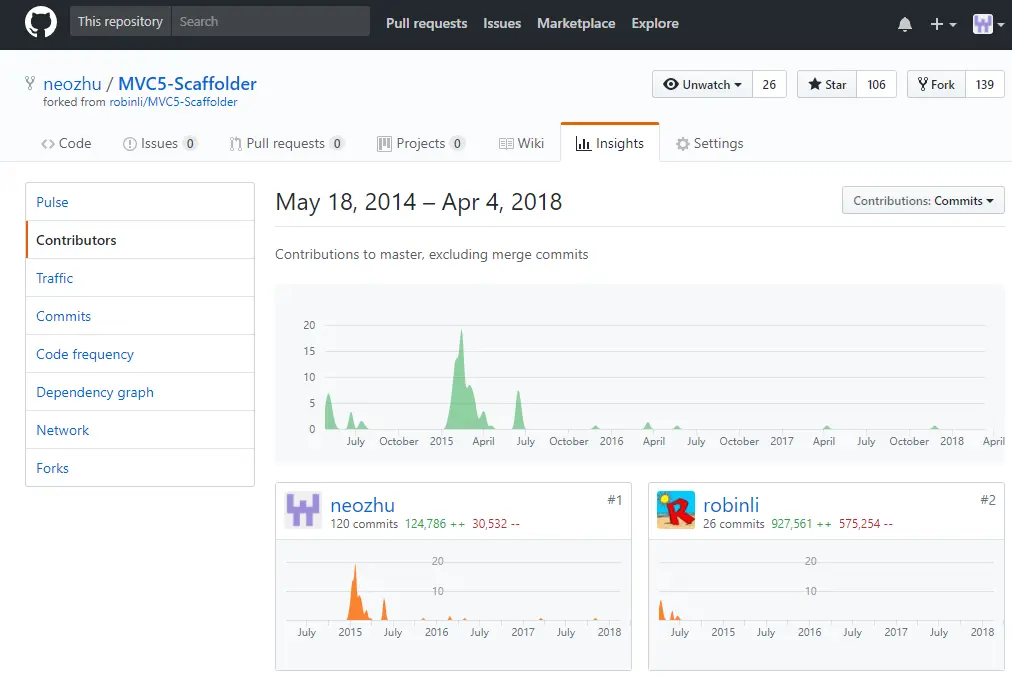Click the Wiki tab book icon

pos(506,144)
